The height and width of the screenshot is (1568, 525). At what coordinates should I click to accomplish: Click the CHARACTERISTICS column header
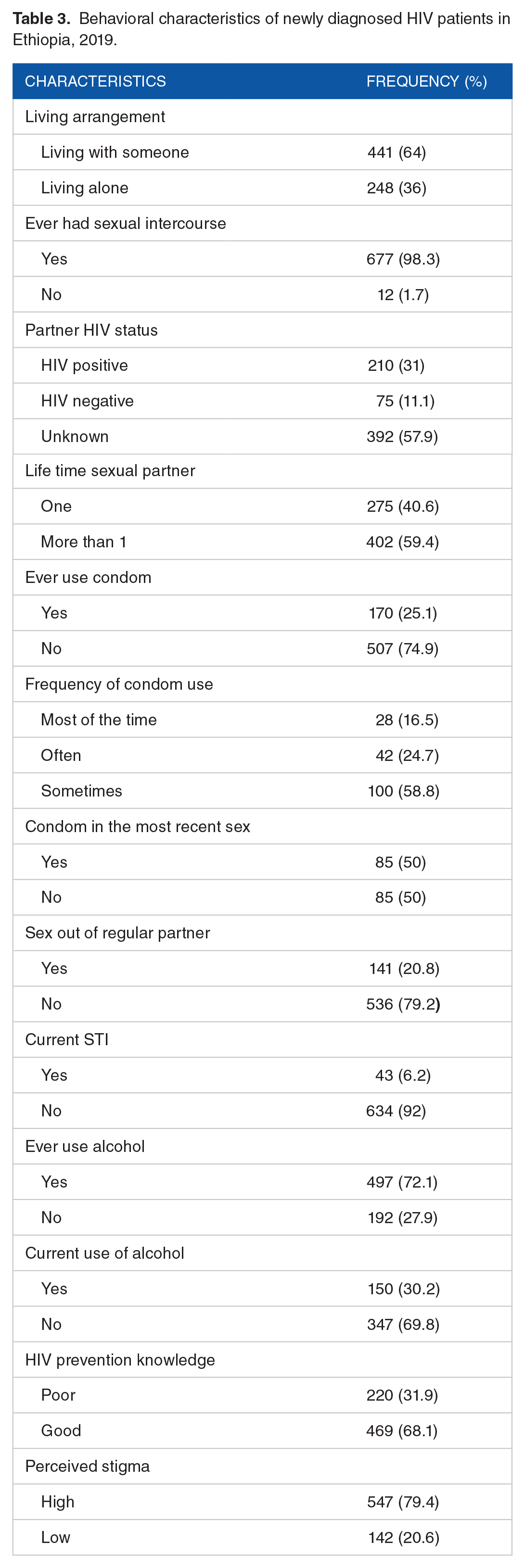pos(95,81)
